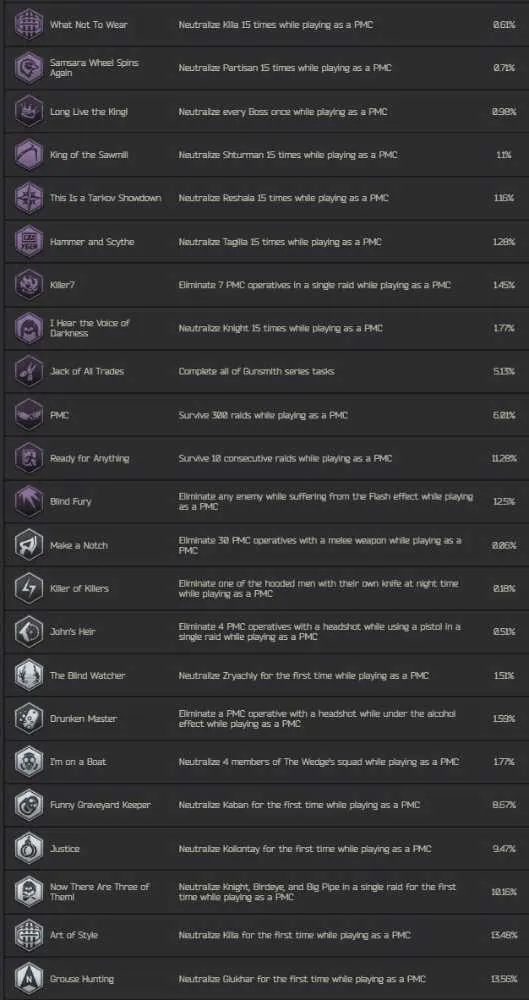Click the Drunken Master description text

317,719
